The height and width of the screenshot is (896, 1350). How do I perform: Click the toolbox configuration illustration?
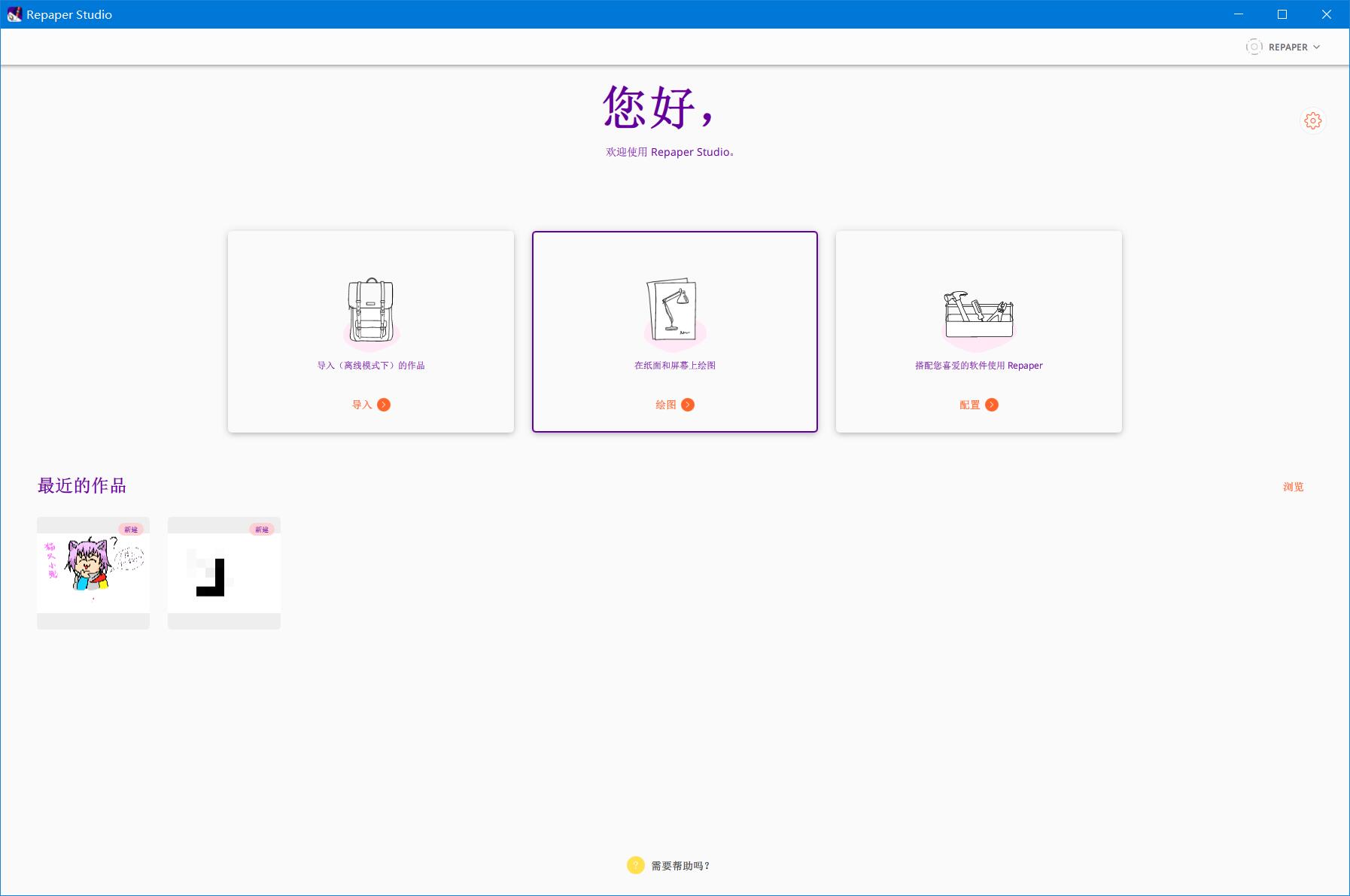[978, 320]
